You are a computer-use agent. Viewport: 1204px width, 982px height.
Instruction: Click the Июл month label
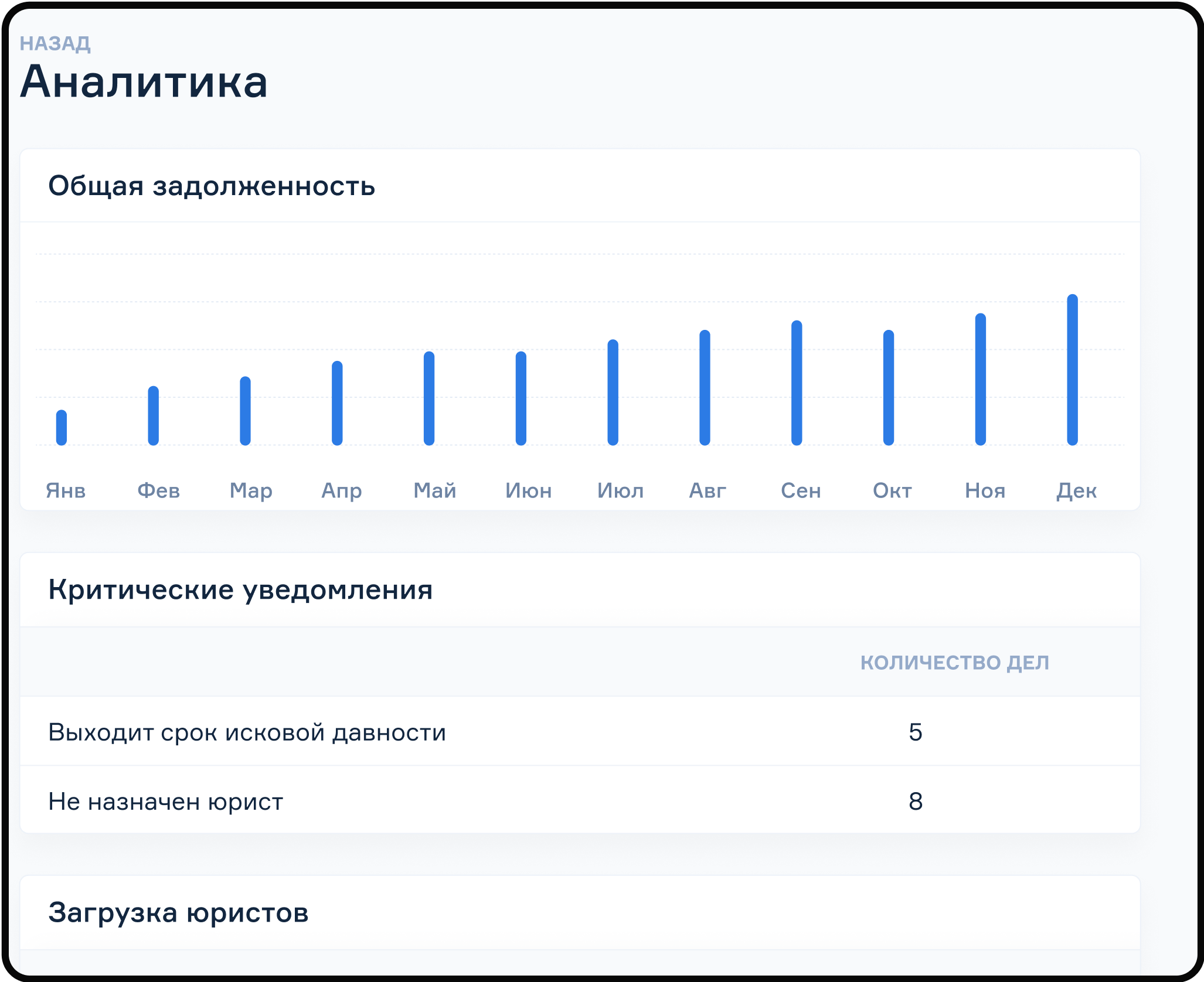tap(621, 490)
